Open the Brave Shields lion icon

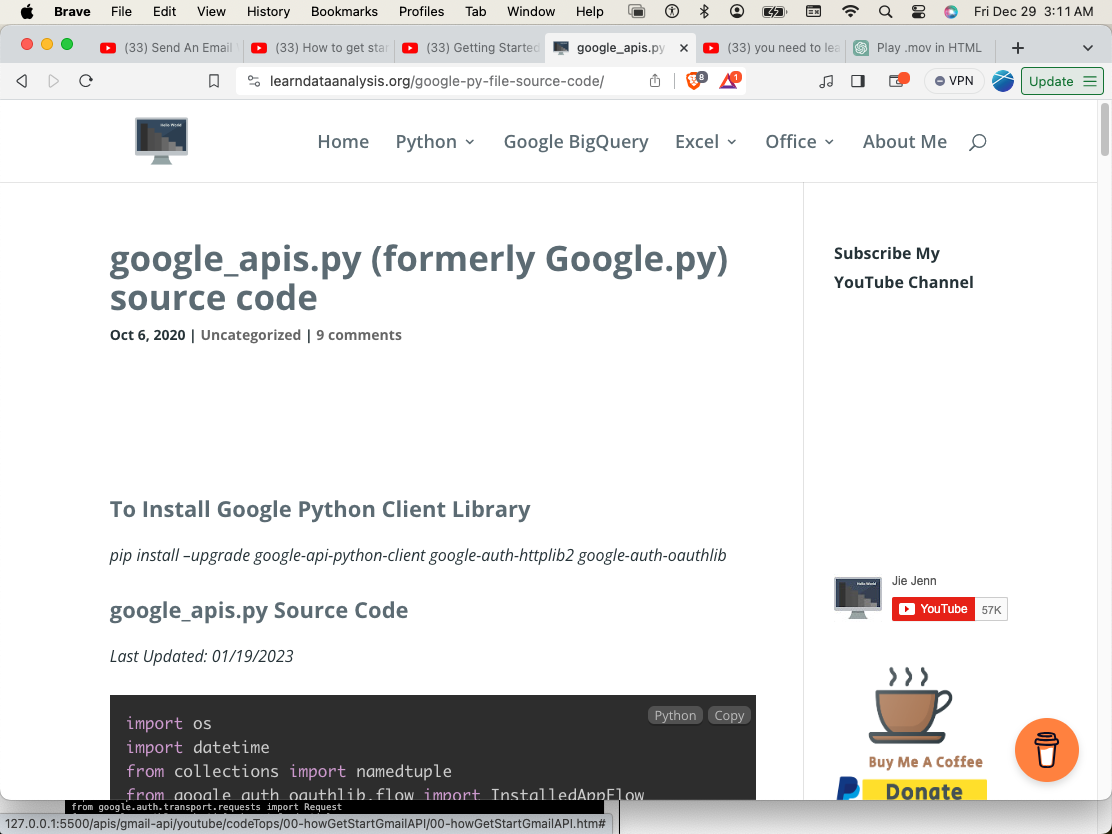tap(695, 80)
